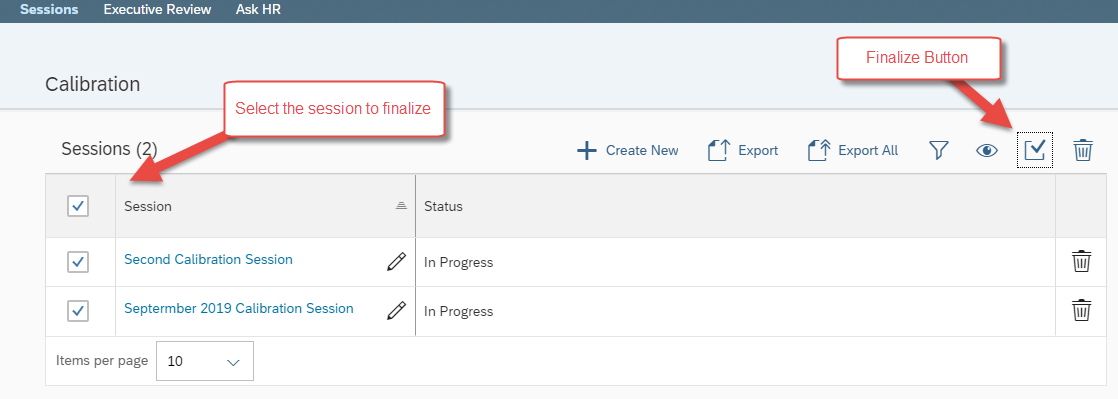Edit Septermber 2019 Calibration Session pencil icon

click(x=396, y=311)
